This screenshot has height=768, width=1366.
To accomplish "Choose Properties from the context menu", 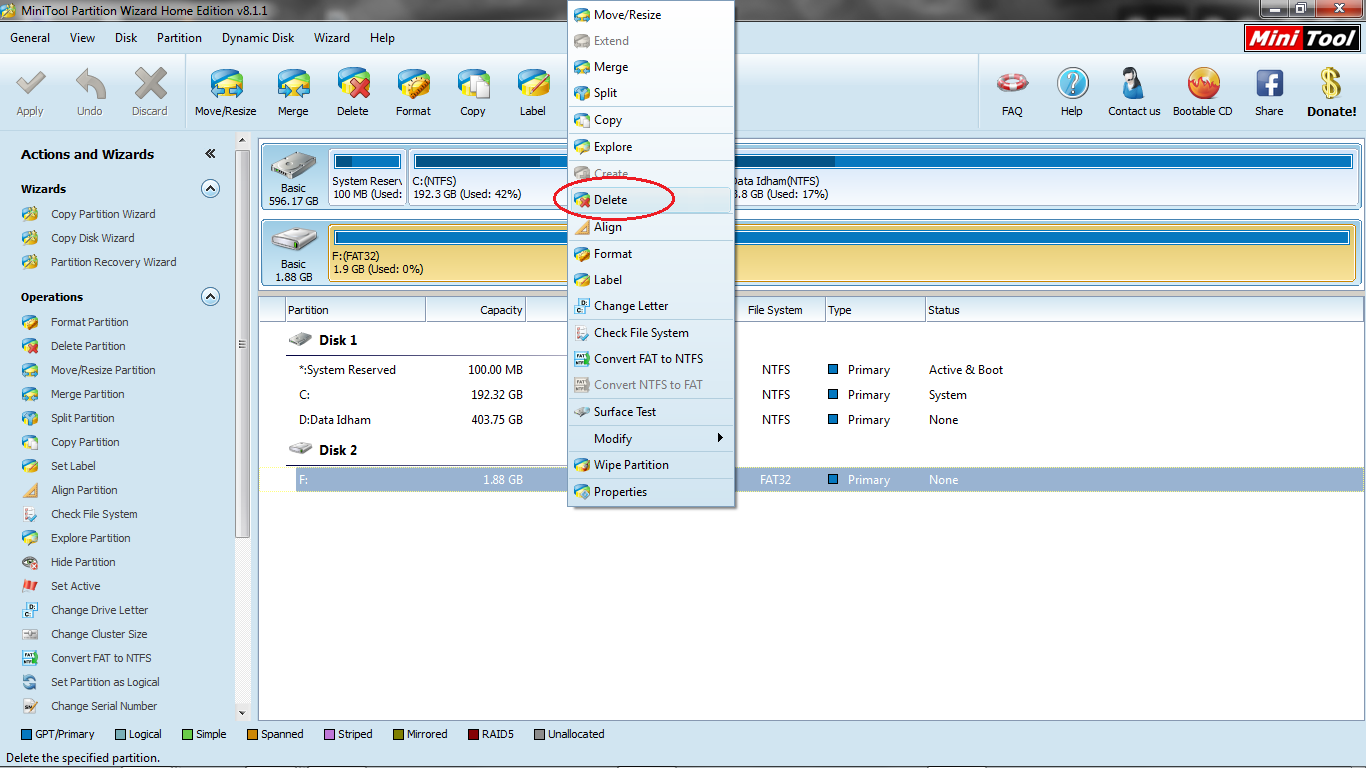I will [x=651, y=492].
